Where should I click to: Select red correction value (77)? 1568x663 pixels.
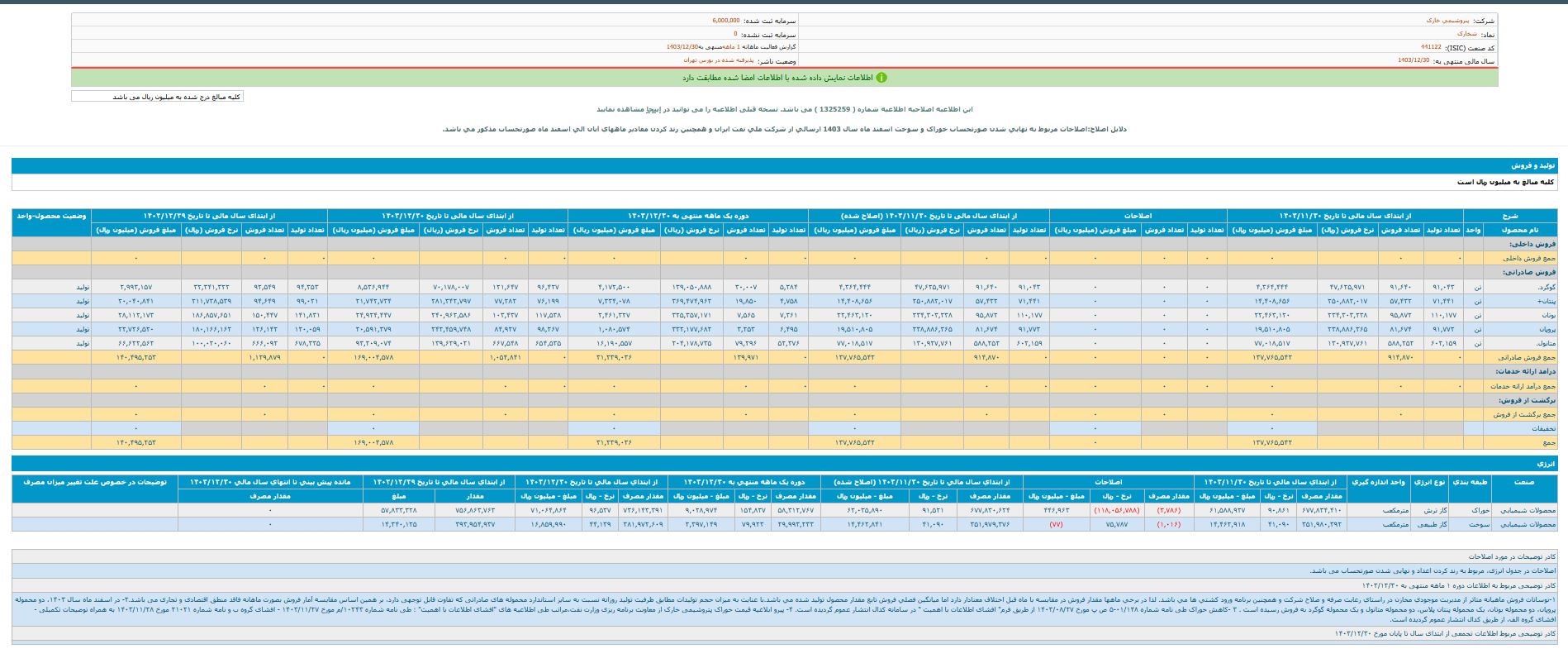1056,524
